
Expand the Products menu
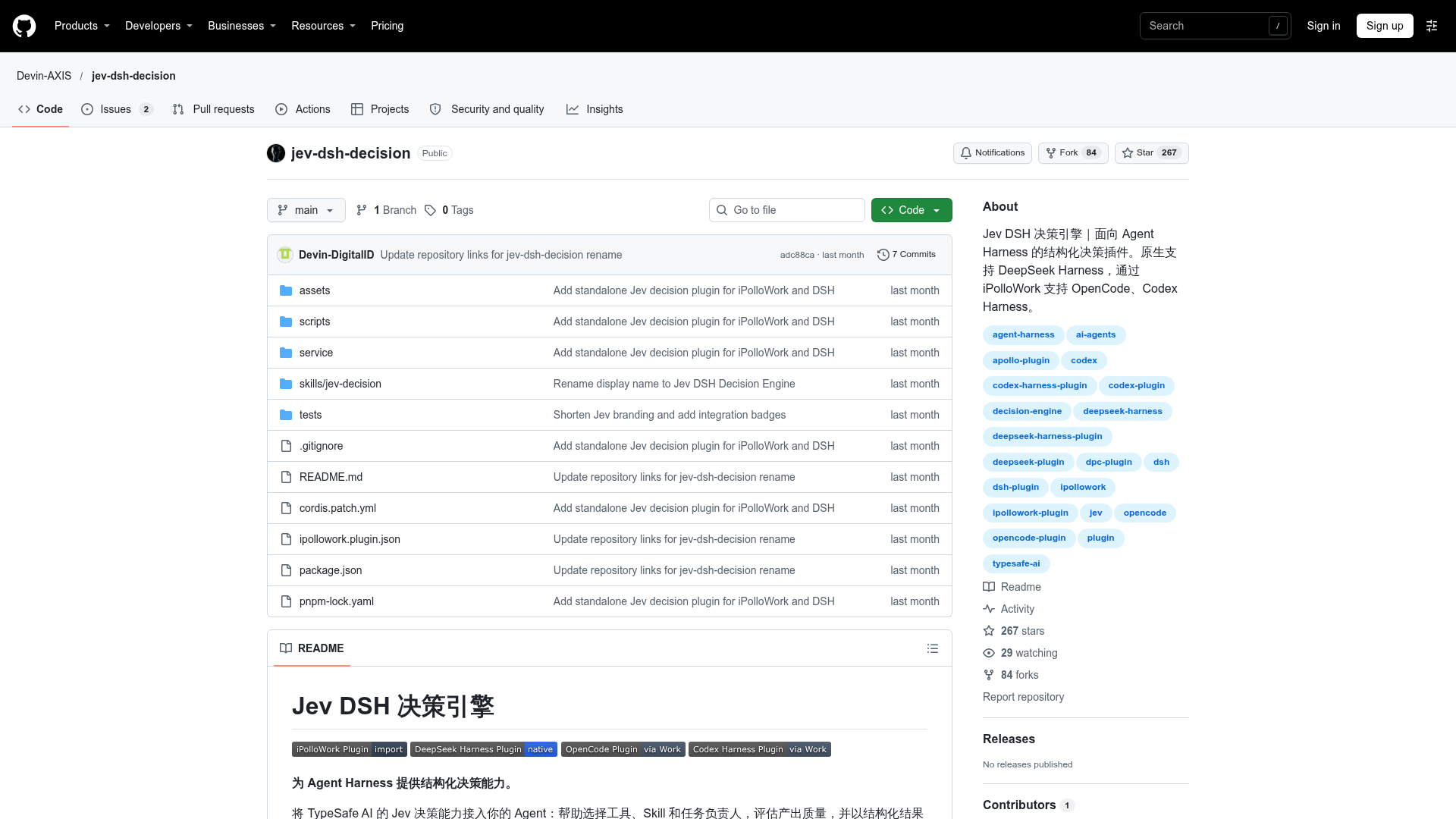click(x=82, y=26)
